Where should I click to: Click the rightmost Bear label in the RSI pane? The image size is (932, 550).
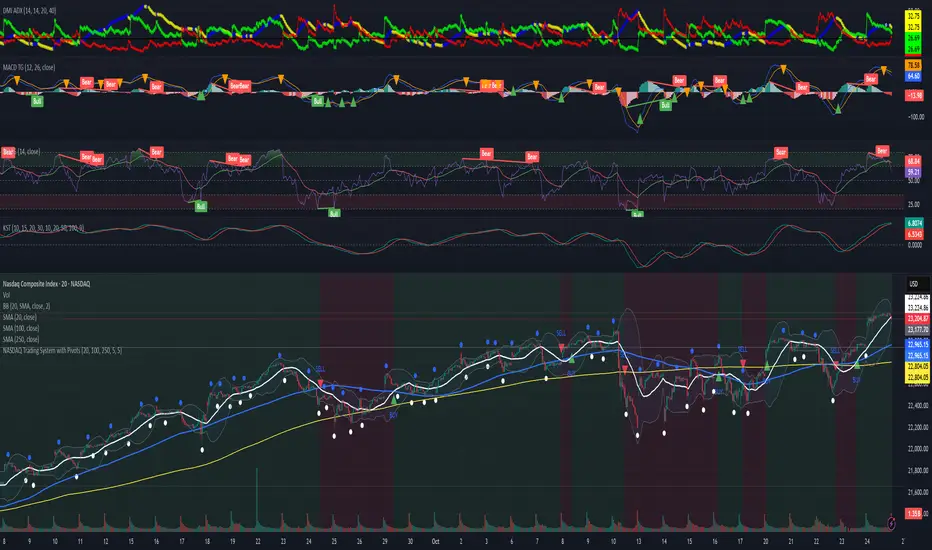882,150
